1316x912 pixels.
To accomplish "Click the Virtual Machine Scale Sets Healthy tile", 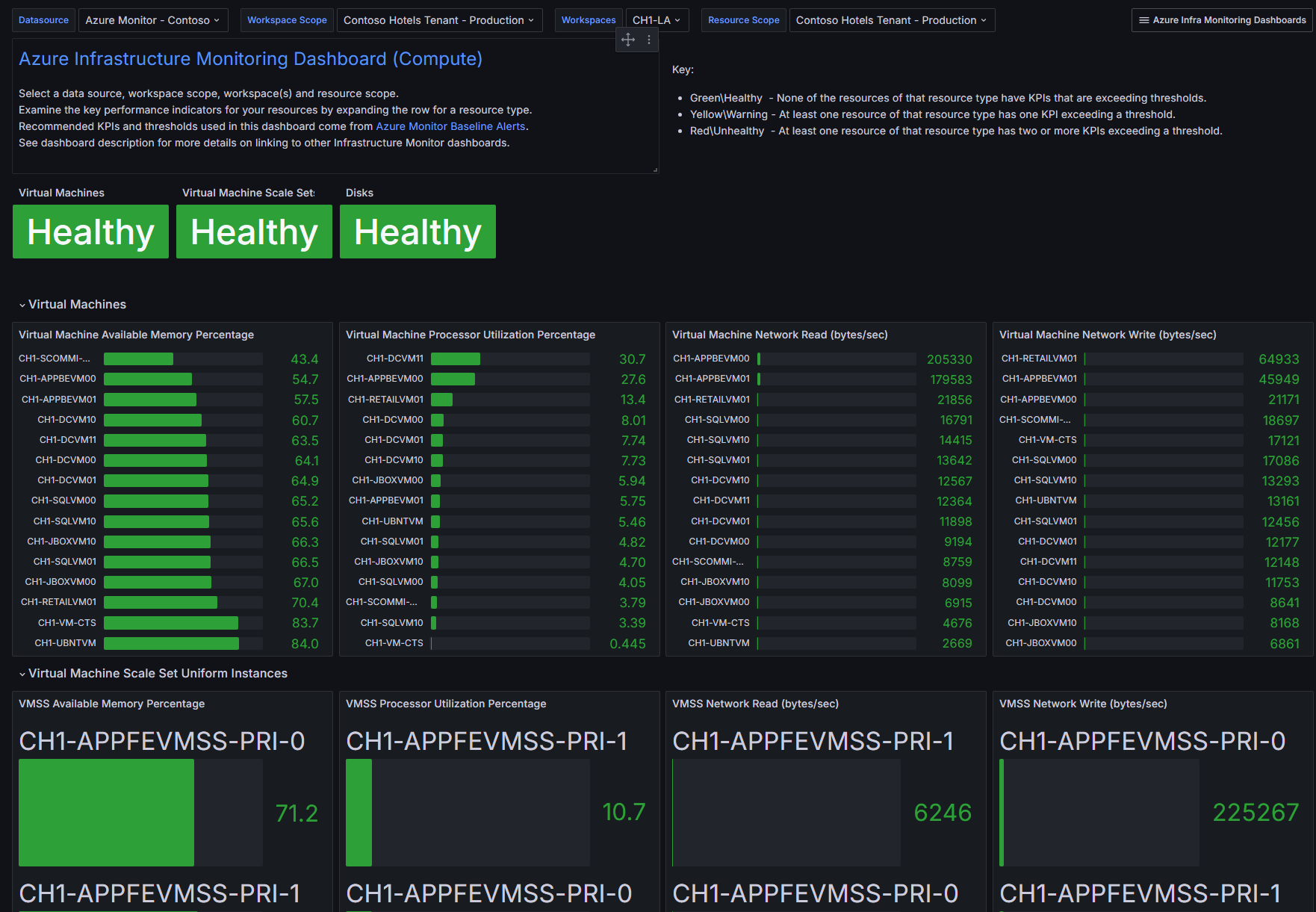I will [254, 232].
